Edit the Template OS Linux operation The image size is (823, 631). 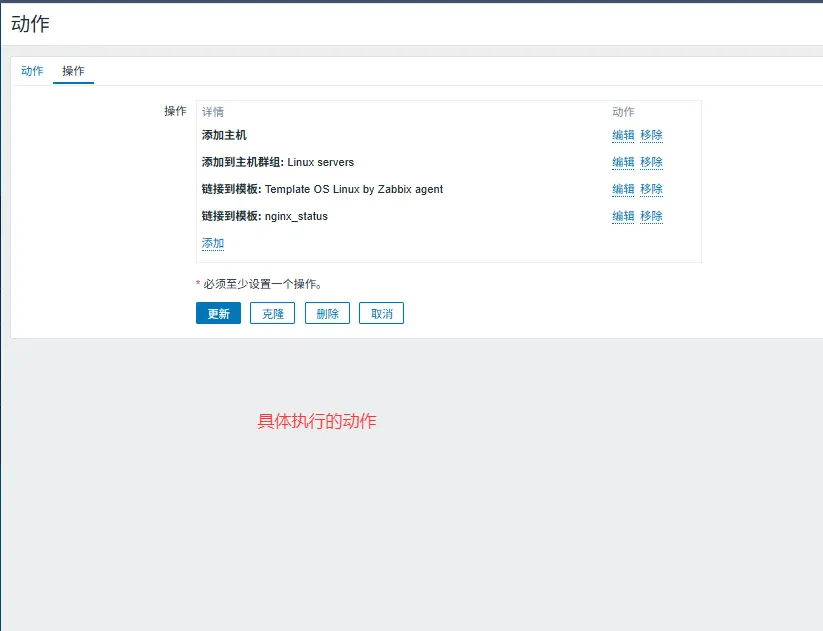click(x=623, y=189)
